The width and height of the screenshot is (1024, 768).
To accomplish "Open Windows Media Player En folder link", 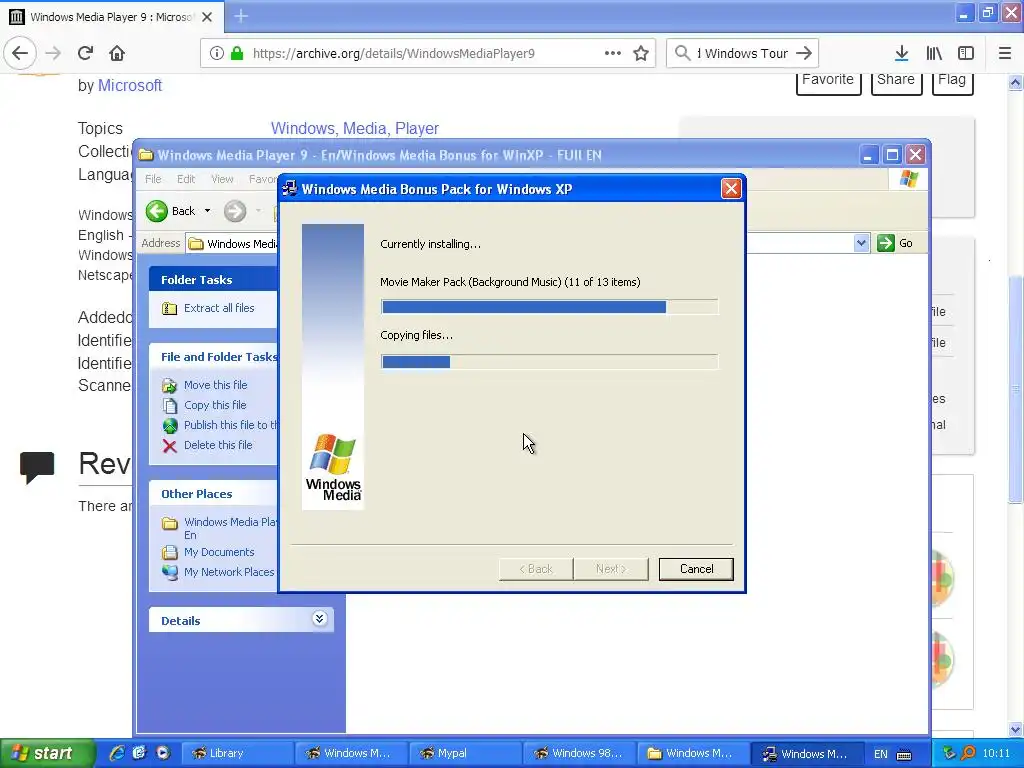I will (x=231, y=528).
